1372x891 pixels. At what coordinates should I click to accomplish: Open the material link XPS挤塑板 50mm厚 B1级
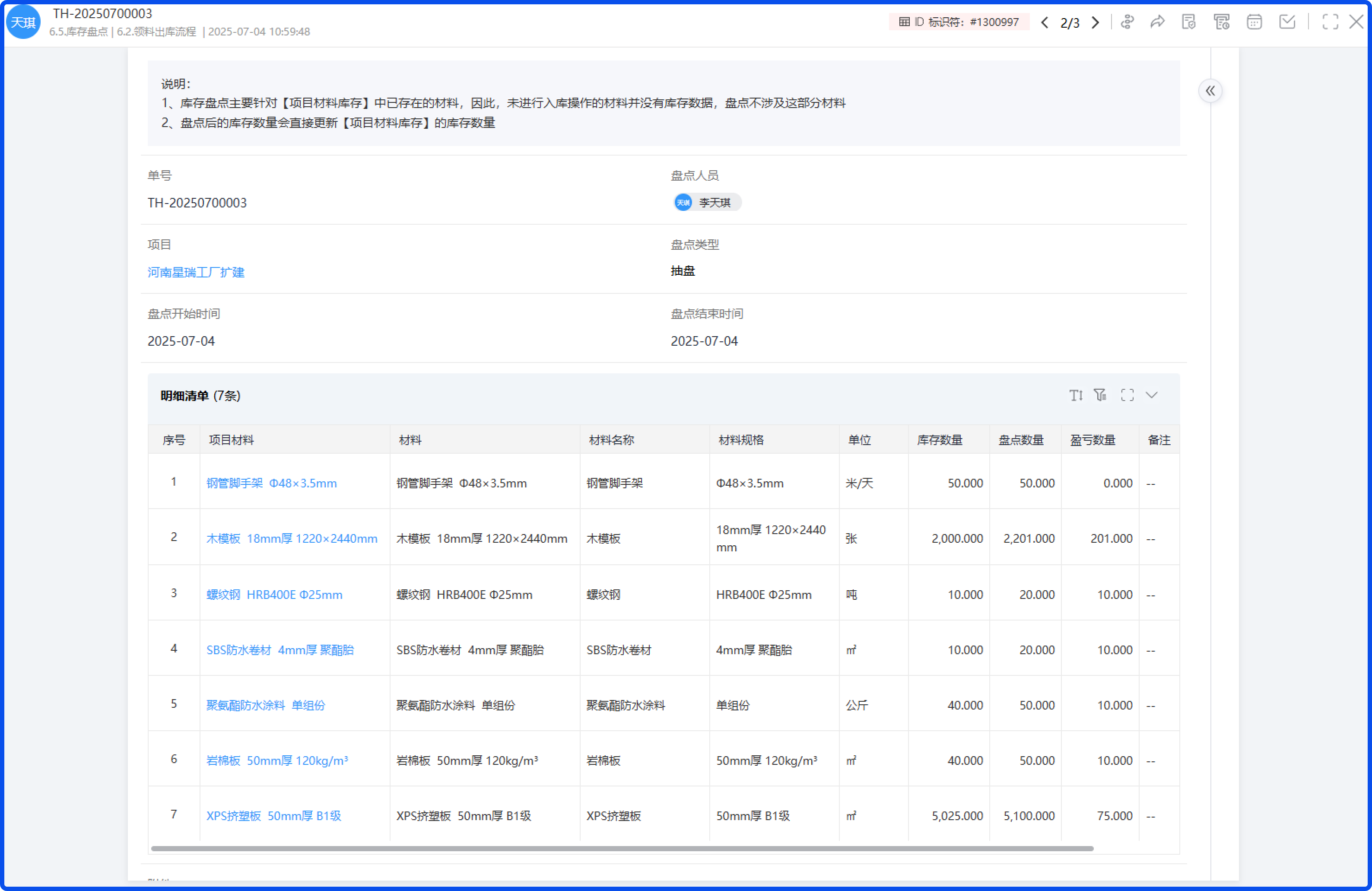click(x=273, y=815)
